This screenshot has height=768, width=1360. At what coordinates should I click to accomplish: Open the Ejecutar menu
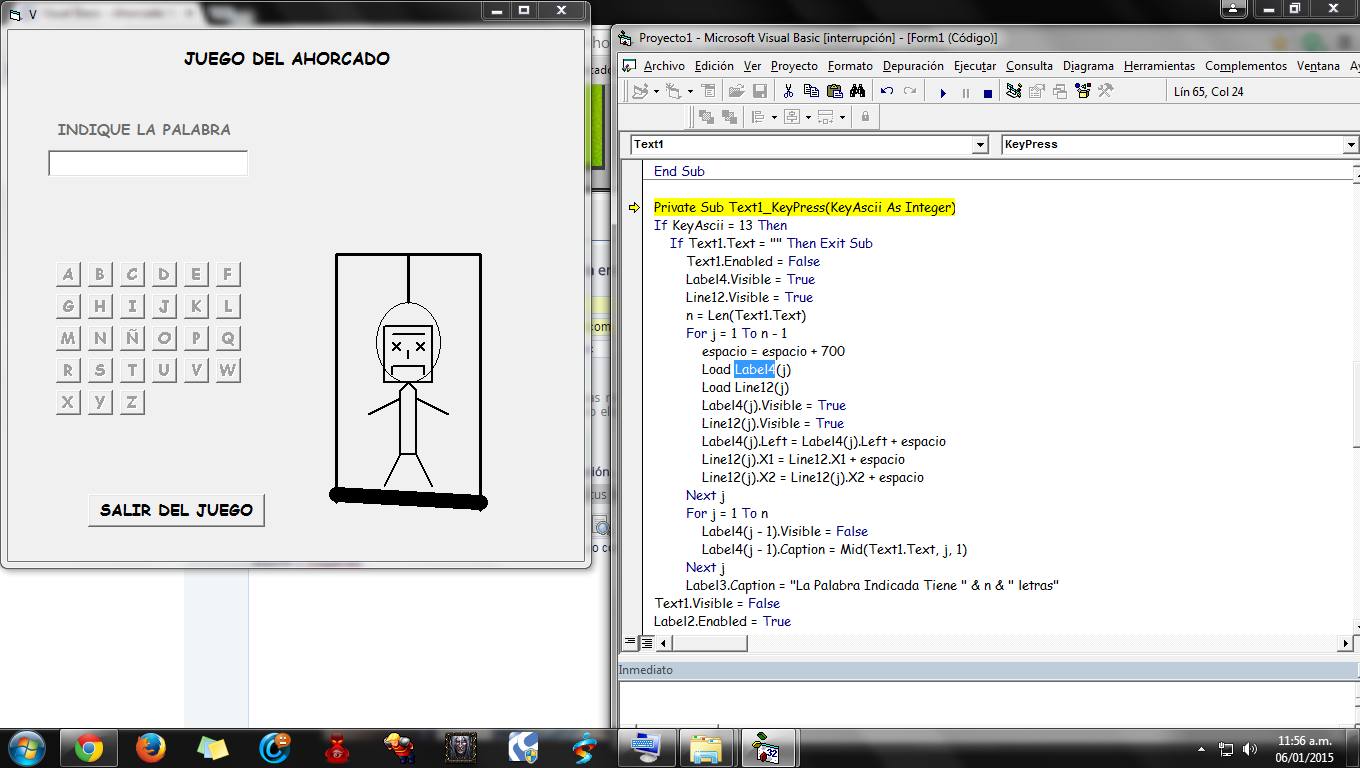[975, 66]
